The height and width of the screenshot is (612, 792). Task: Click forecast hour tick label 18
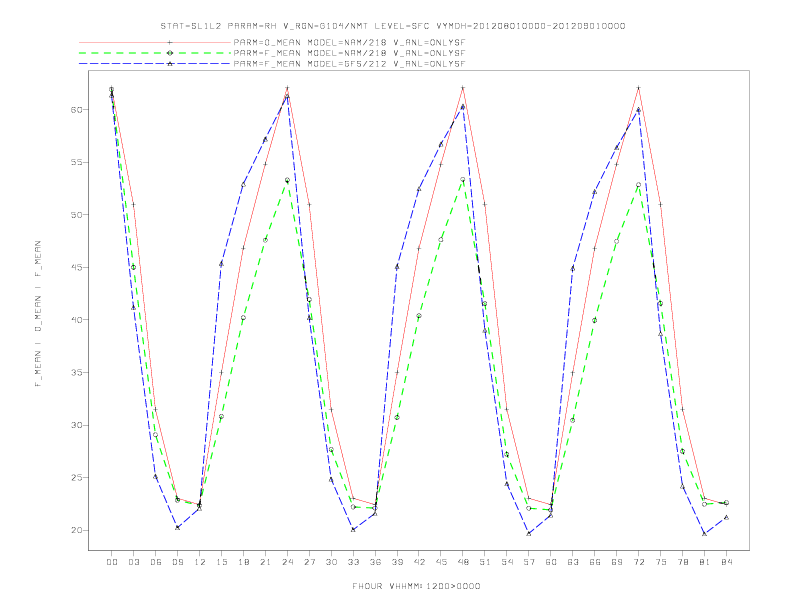pos(243,562)
